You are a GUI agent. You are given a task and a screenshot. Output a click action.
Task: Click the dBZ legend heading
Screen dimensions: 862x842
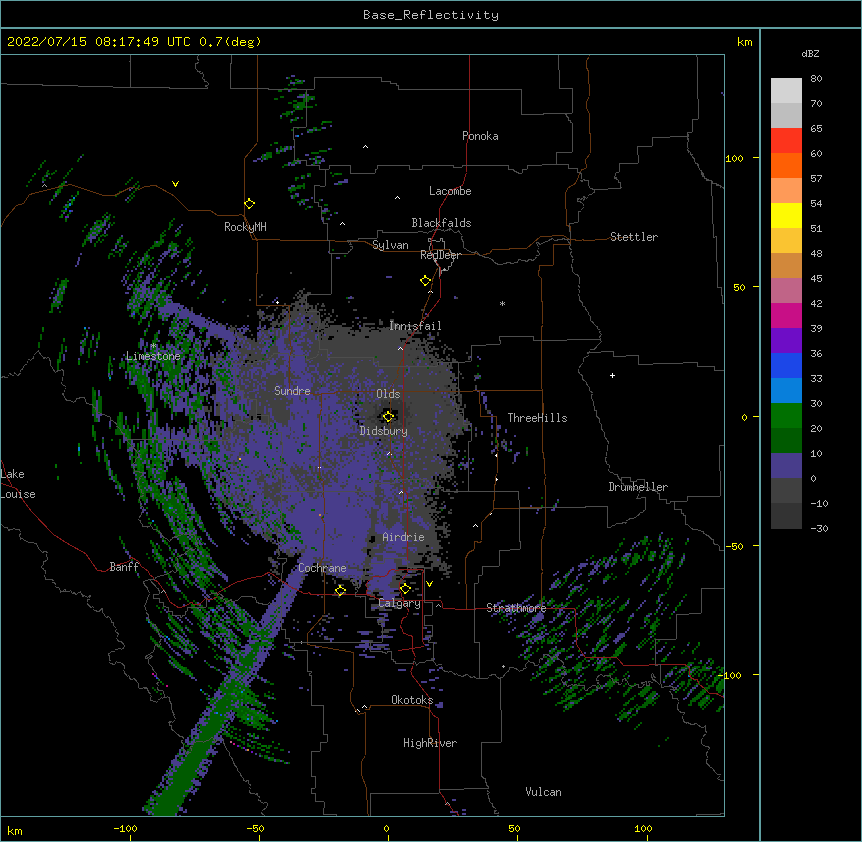click(x=810, y=53)
